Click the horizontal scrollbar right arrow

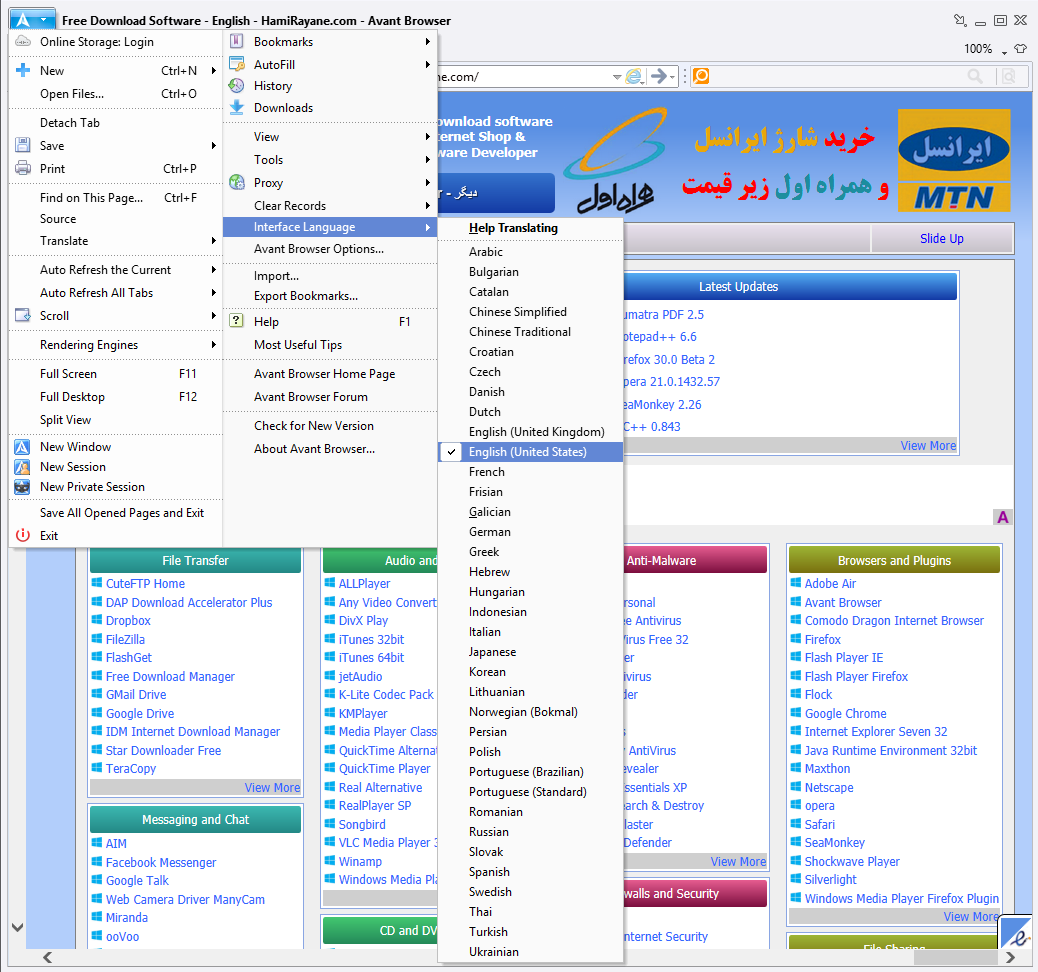(1011, 958)
